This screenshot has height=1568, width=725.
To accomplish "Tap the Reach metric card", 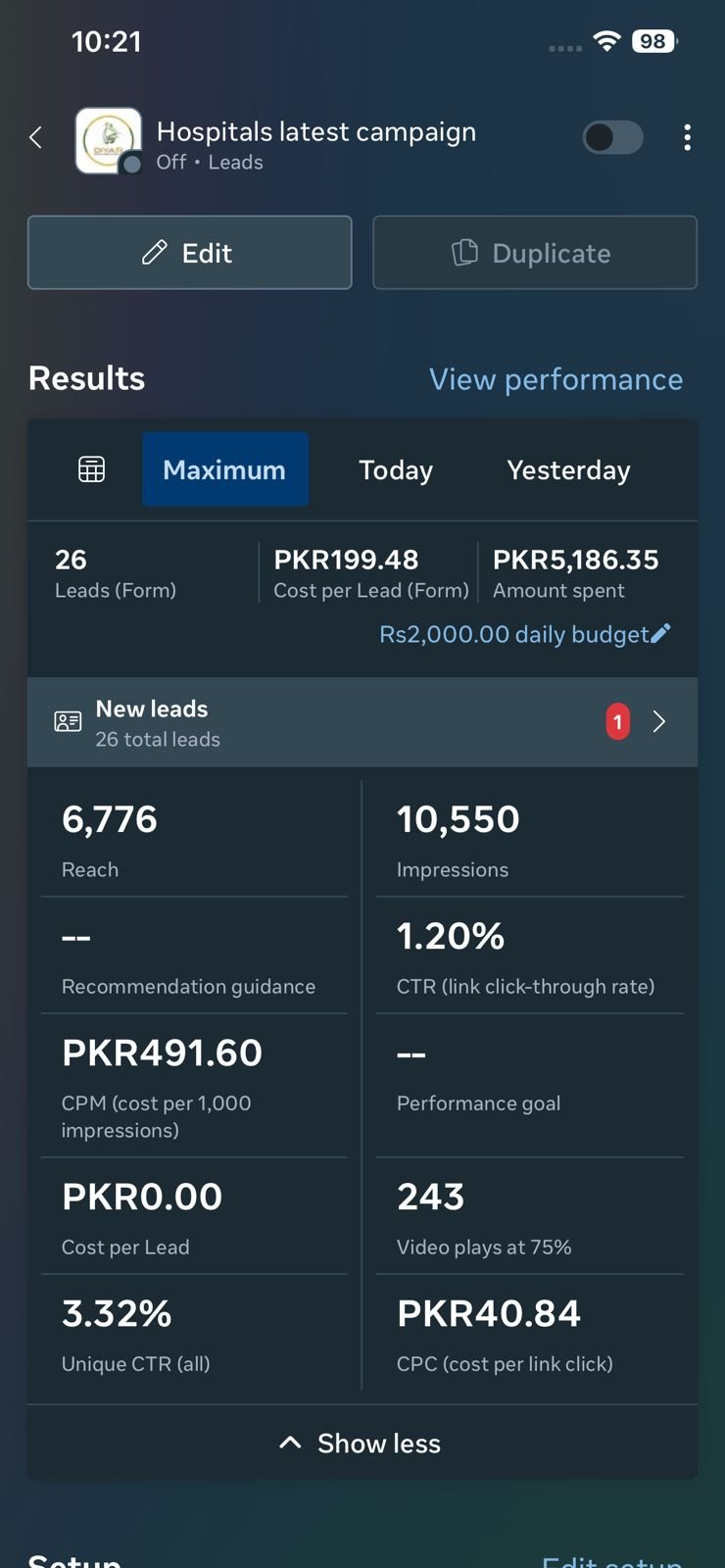I will (194, 840).
